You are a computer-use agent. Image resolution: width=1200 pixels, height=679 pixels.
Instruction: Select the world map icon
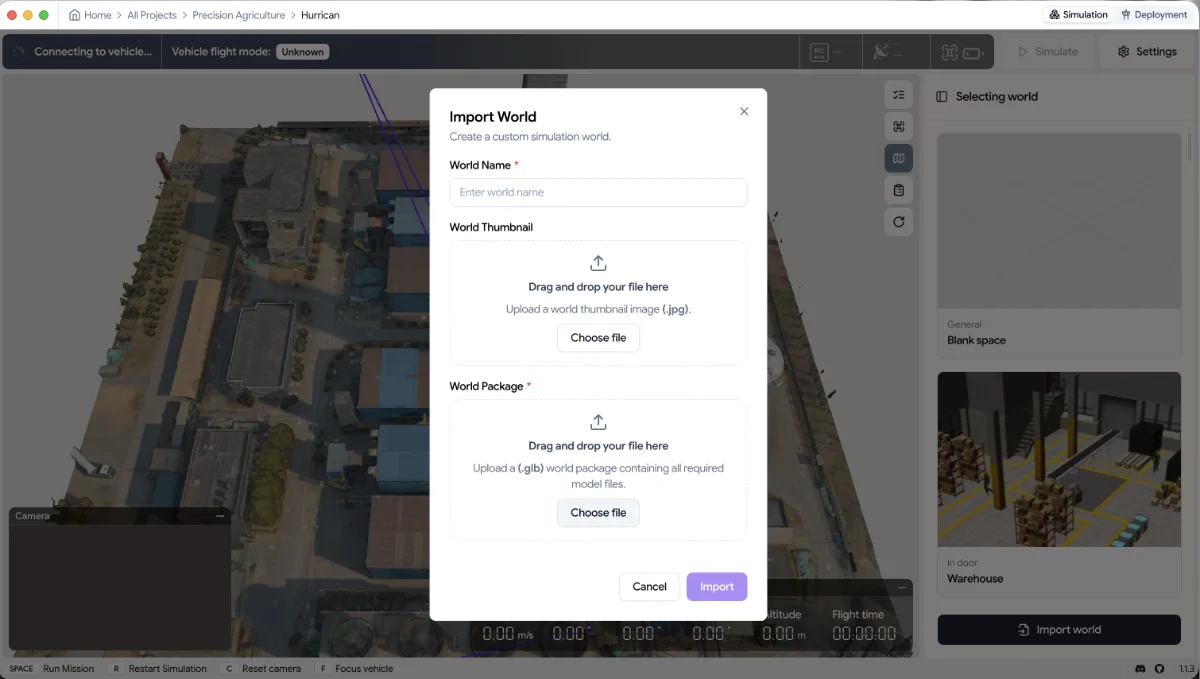[x=898, y=158]
